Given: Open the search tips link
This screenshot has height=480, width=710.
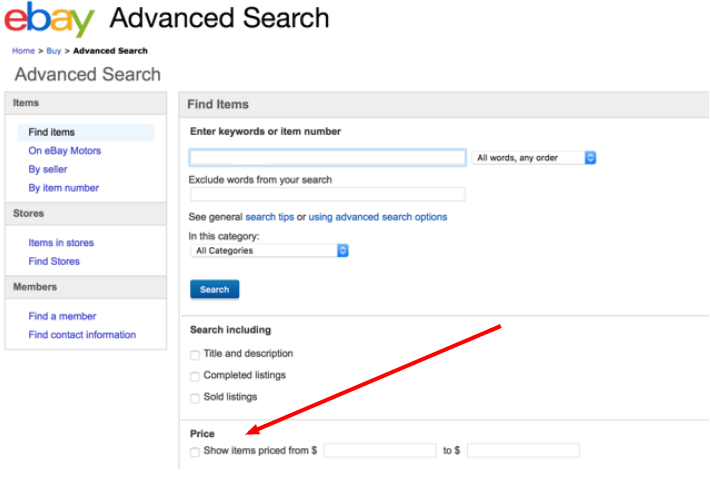Looking at the screenshot, I should 269,217.
